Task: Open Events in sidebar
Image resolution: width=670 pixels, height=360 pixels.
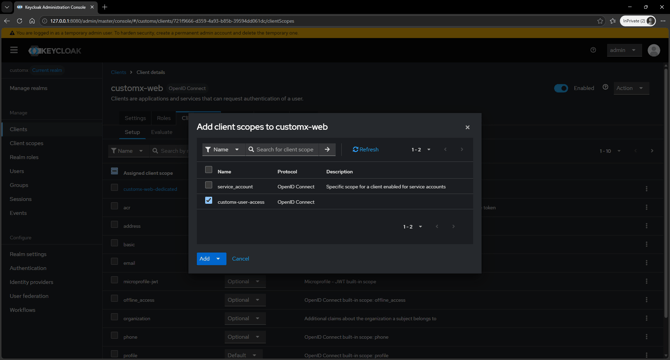Action: pos(18,213)
